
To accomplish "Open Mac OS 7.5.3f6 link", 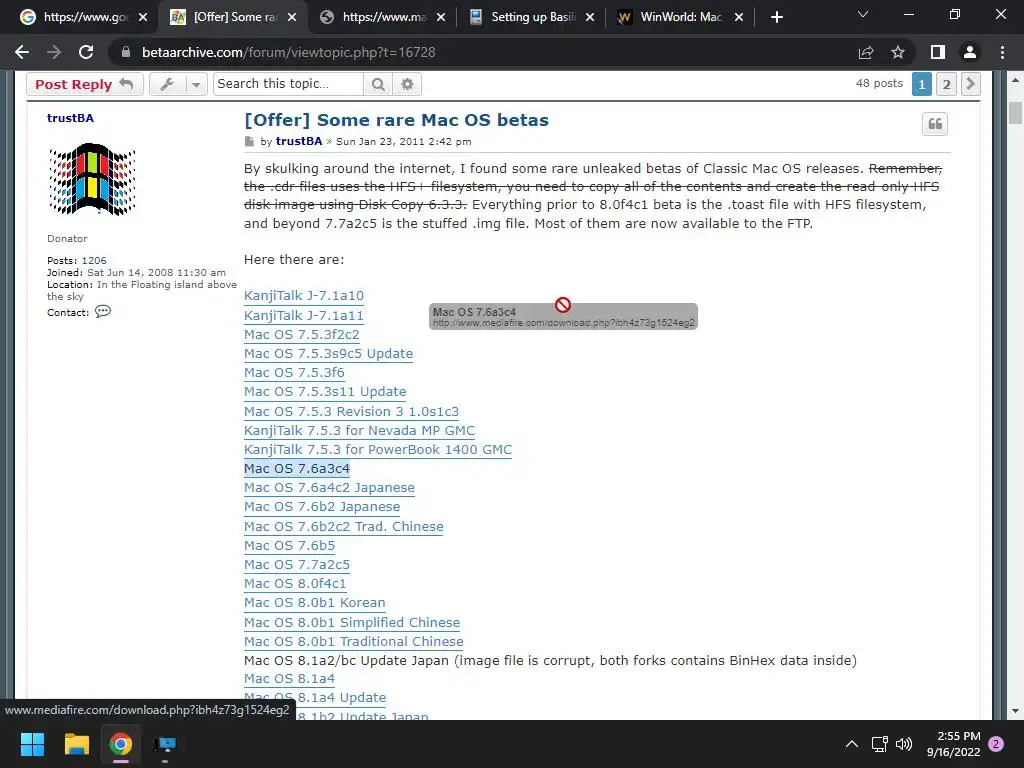I will point(294,372).
